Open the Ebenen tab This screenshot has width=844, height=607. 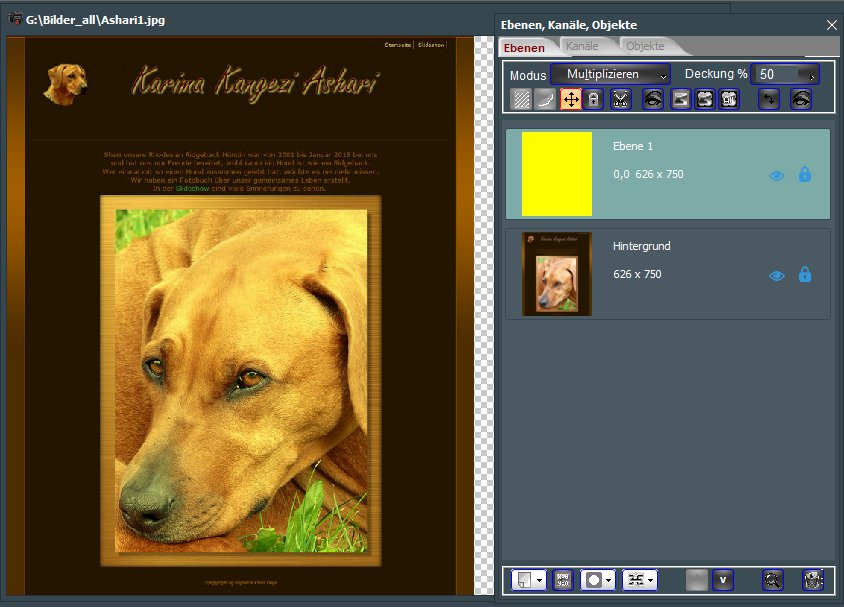(524, 47)
